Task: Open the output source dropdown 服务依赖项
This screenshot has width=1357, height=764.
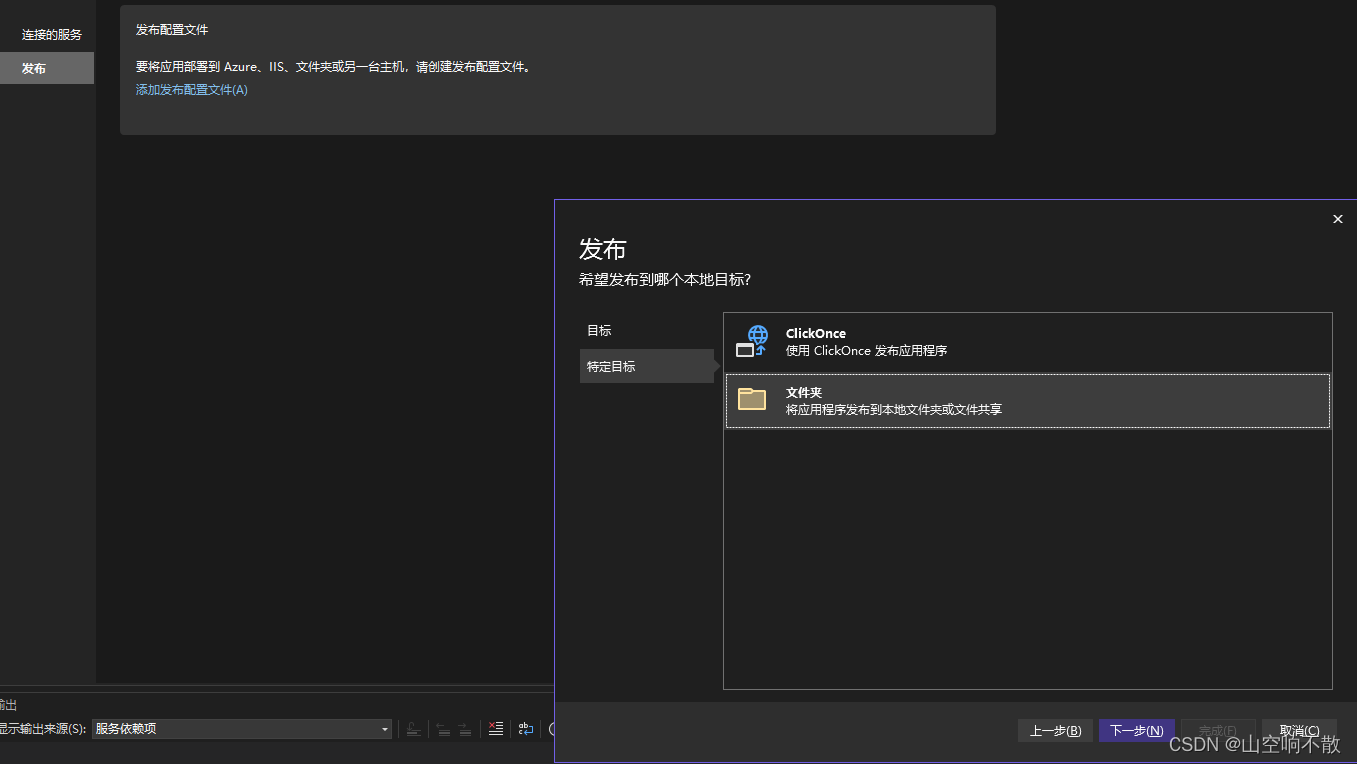Action: click(242, 729)
